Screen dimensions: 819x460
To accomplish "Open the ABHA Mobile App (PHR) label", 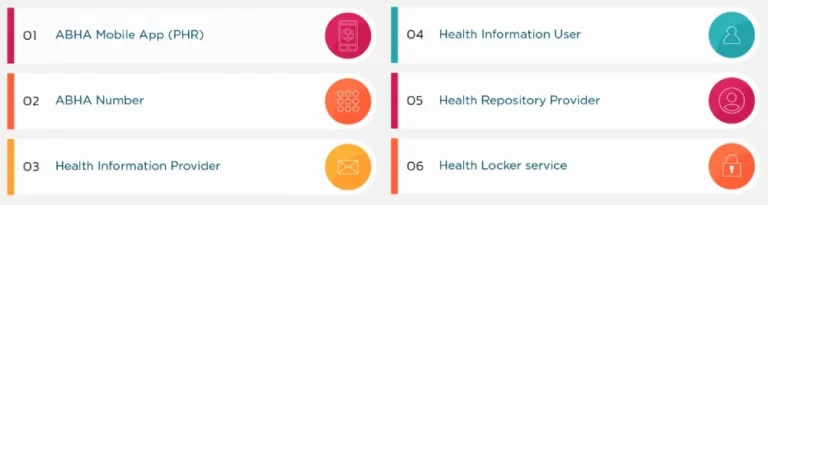I will [x=130, y=35].
